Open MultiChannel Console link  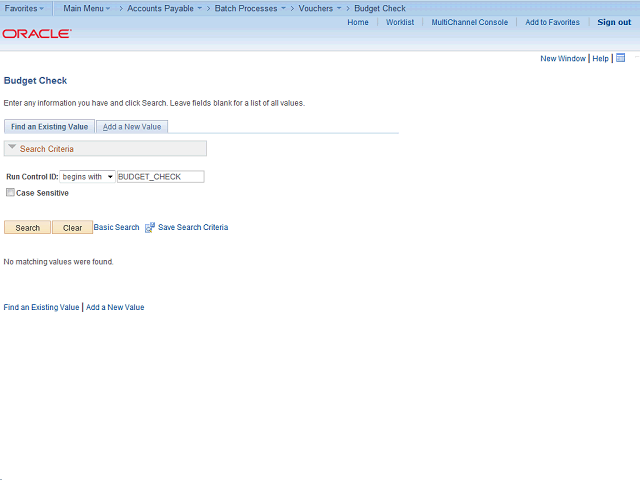(x=469, y=22)
